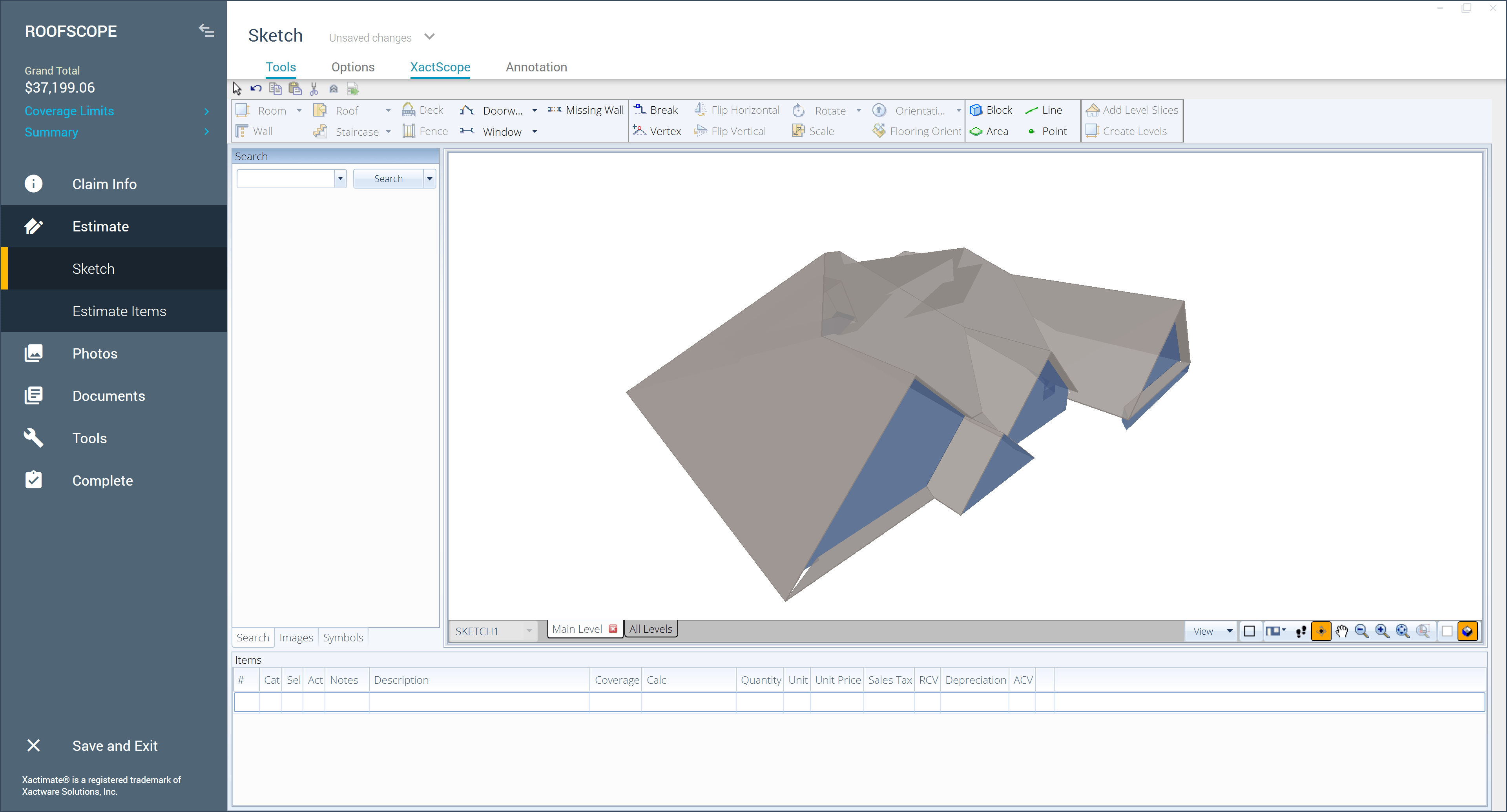Open the View dropdown menu
Viewport: 1507px width, 812px height.
pyautogui.click(x=1210, y=632)
